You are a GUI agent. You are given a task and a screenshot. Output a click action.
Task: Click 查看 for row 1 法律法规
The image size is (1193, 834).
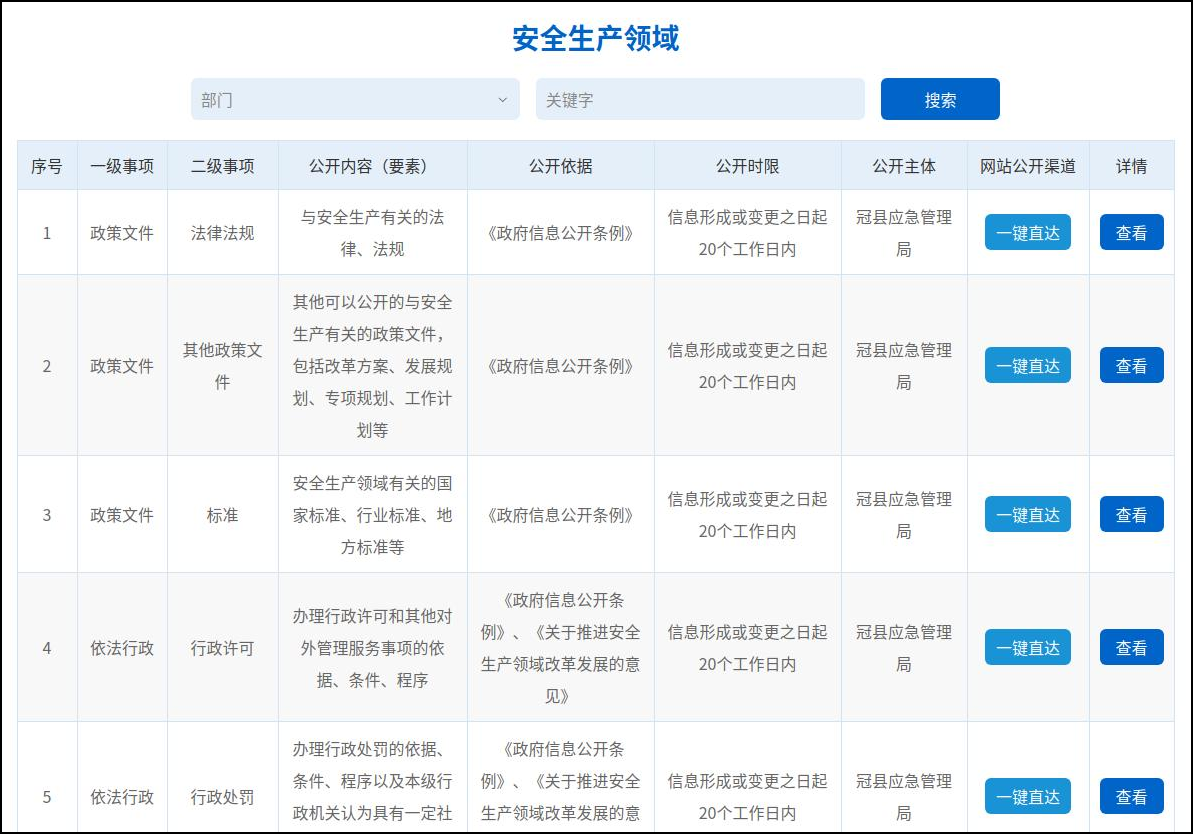coord(1131,232)
